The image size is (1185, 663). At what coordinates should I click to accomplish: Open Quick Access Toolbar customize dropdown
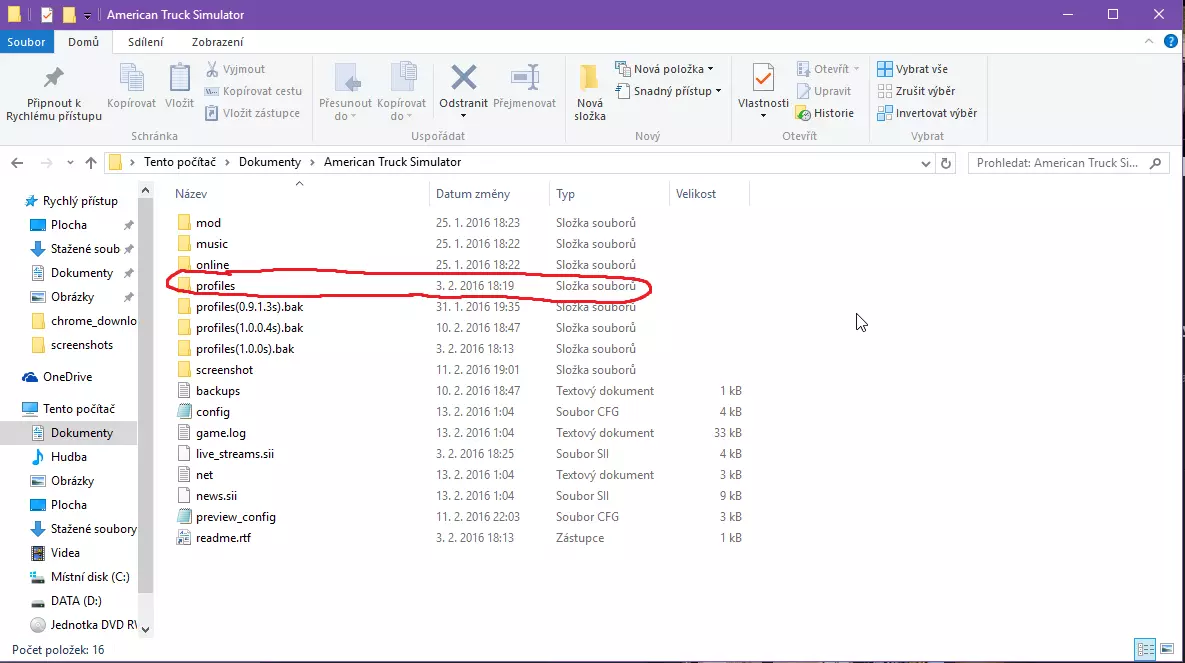click(88, 15)
